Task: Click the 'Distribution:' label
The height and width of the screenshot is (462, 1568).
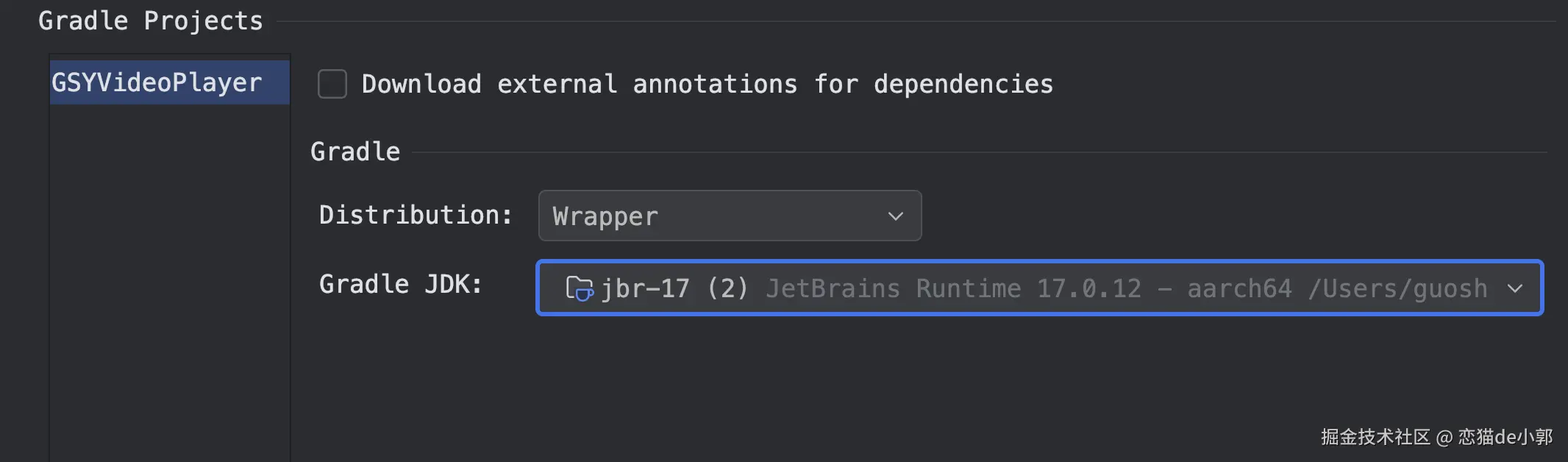Action: pos(416,215)
